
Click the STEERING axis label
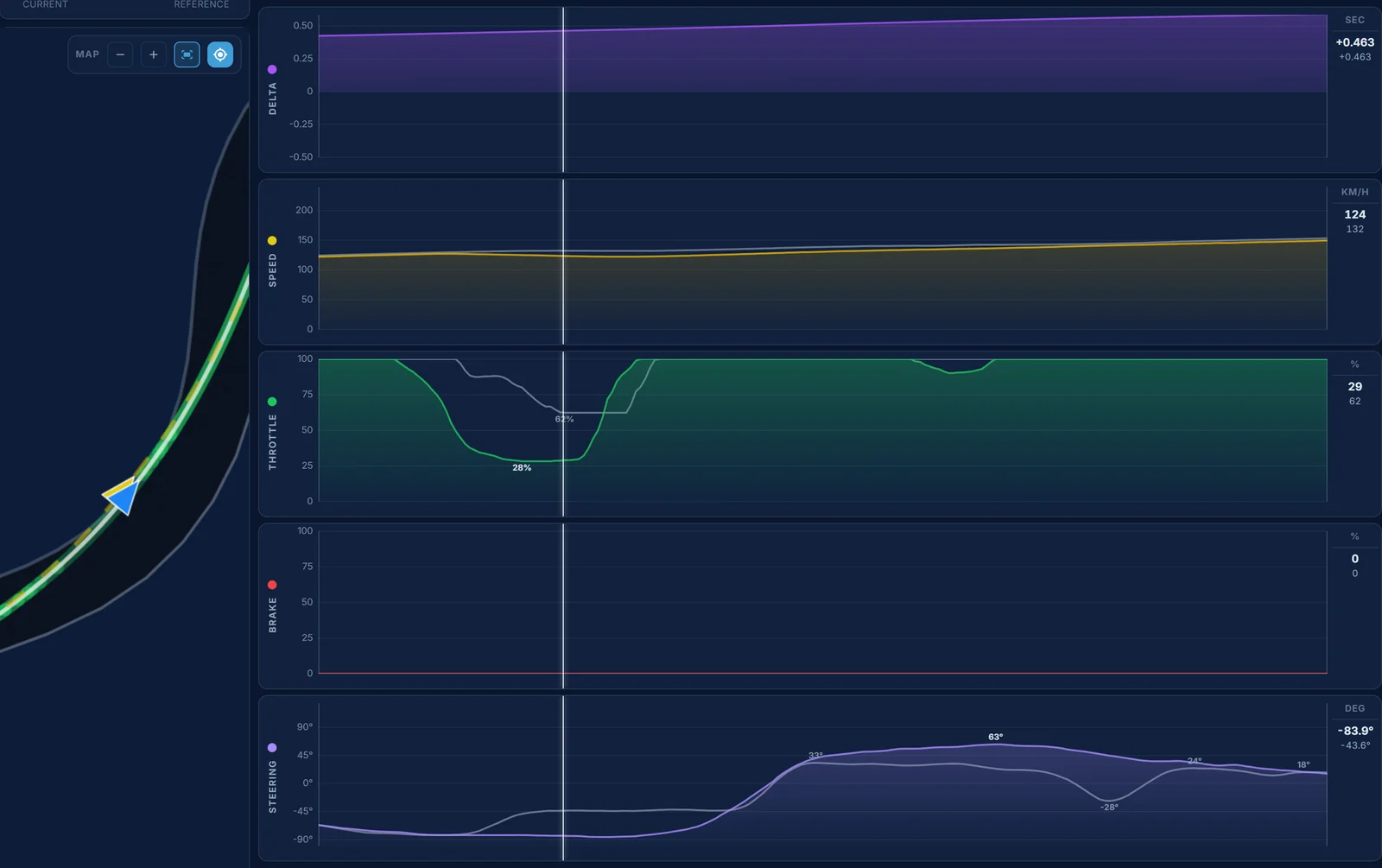273,787
